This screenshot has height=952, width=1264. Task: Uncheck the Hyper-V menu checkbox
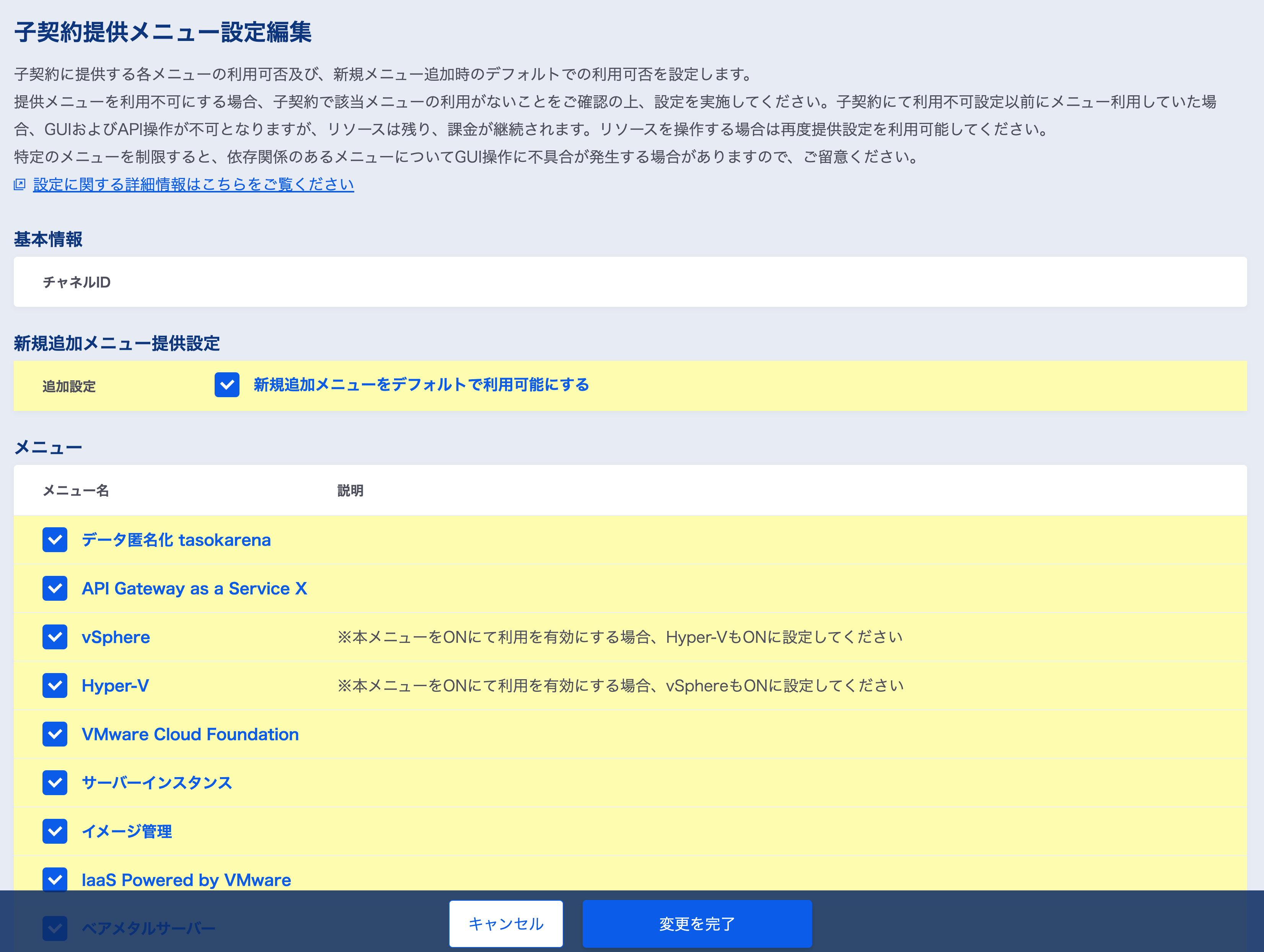[55, 685]
